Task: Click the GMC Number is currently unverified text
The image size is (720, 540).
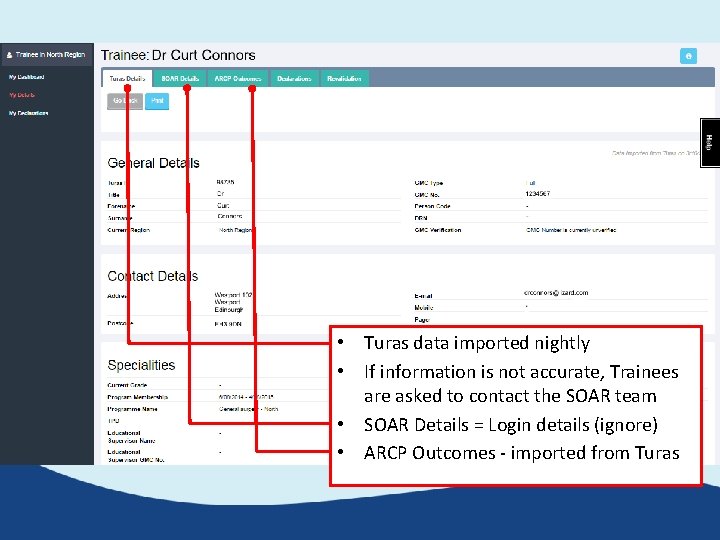Action: point(571,230)
